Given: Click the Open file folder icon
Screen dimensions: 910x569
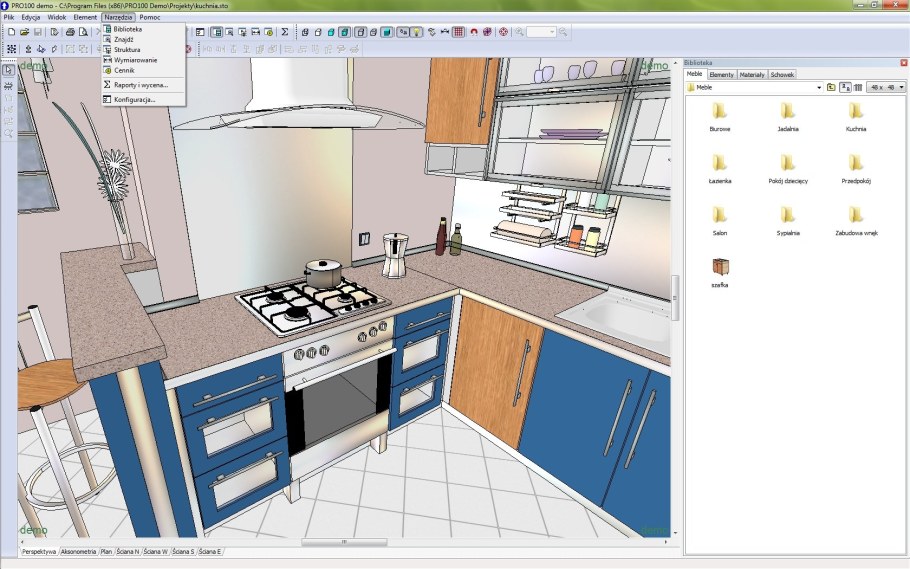Looking at the screenshot, I should (24, 32).
